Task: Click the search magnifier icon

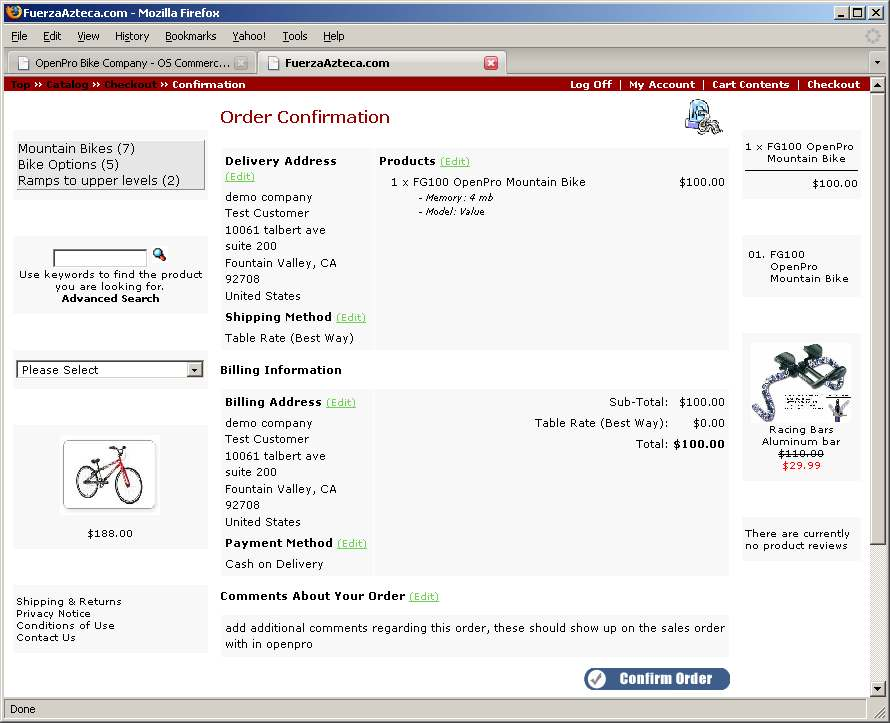Action: [x=159, y=256]
